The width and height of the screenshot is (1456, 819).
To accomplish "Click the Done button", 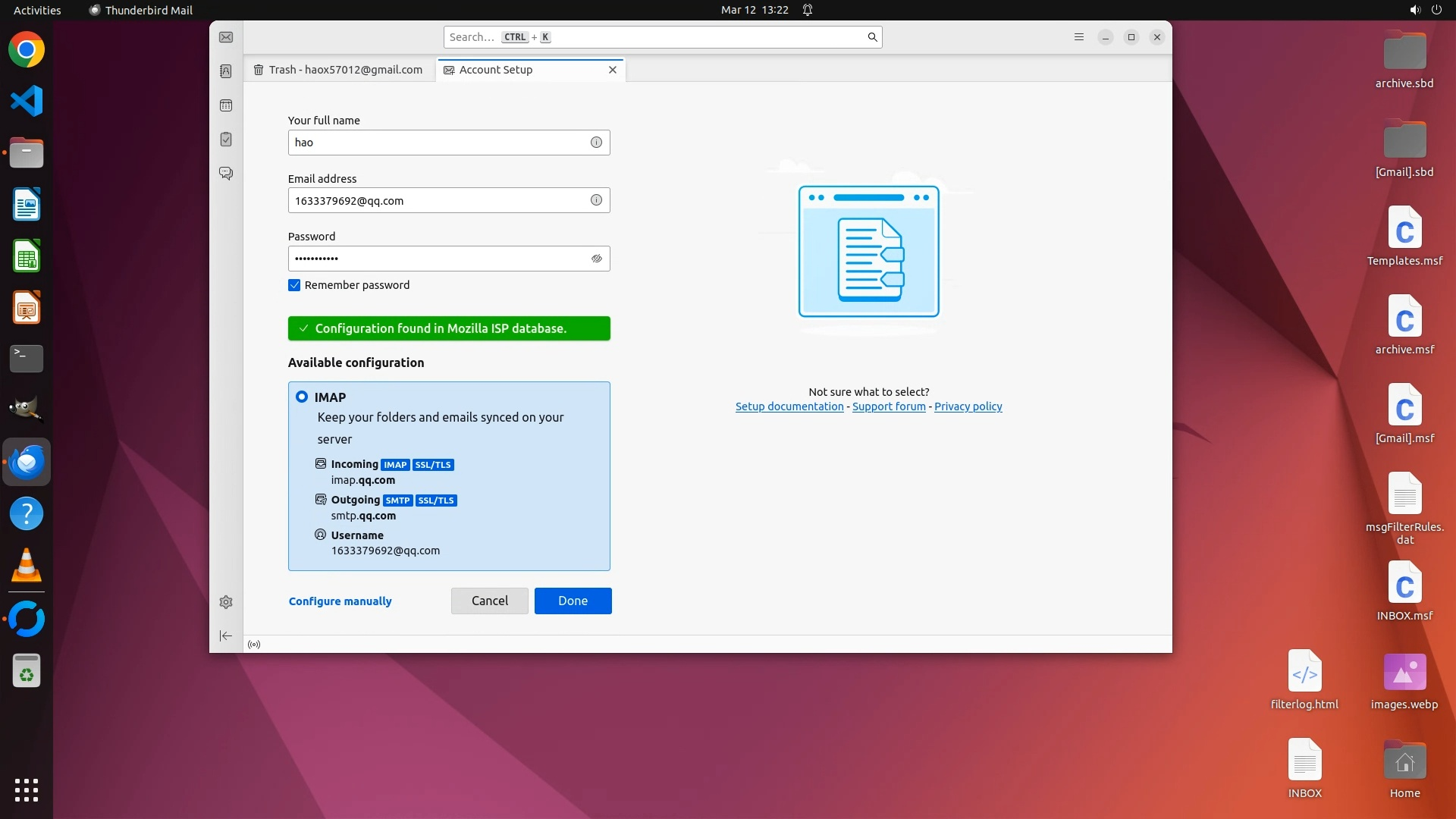I will coord(573,601).
